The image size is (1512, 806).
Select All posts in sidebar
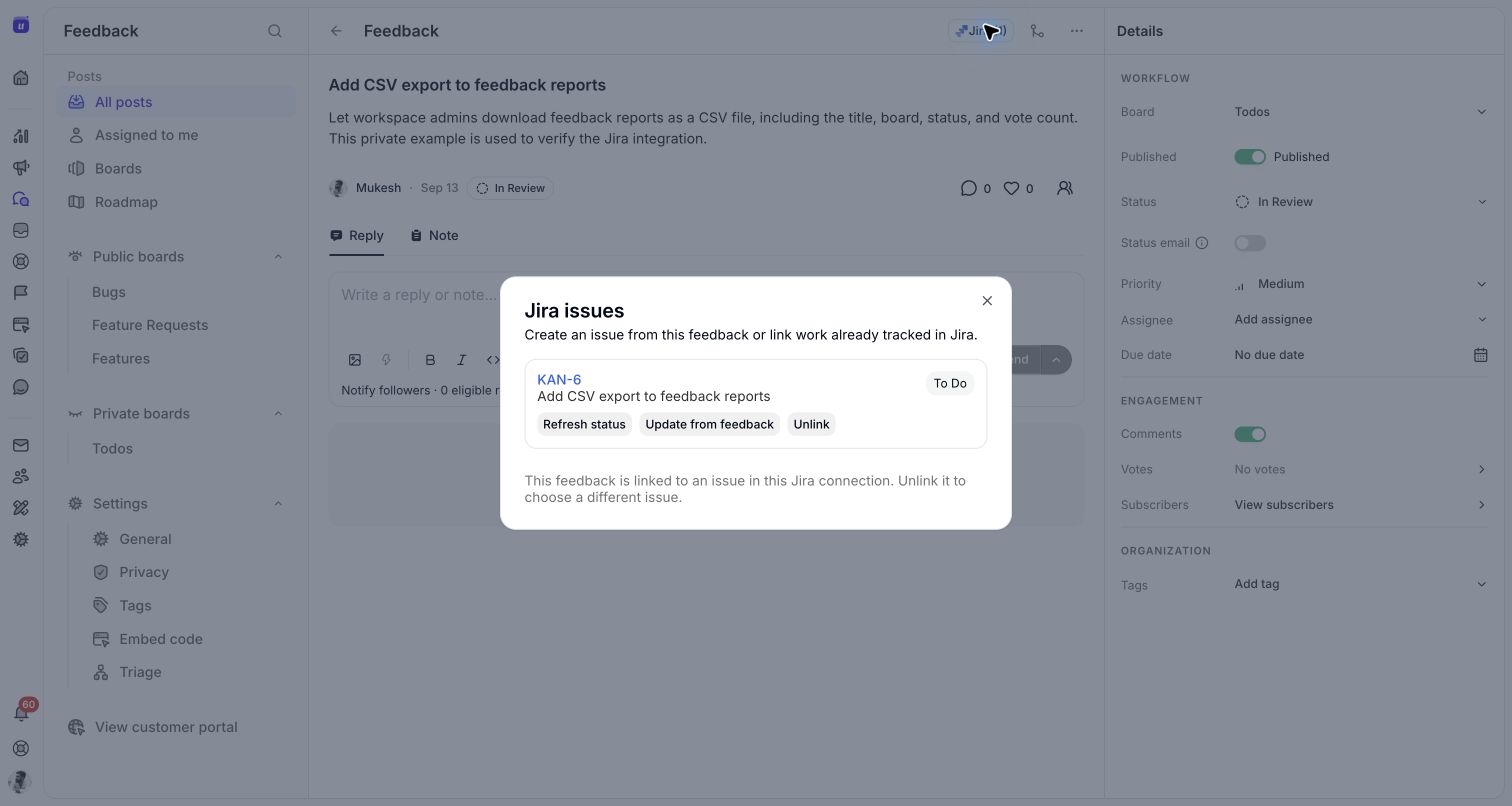click(176, 102)
